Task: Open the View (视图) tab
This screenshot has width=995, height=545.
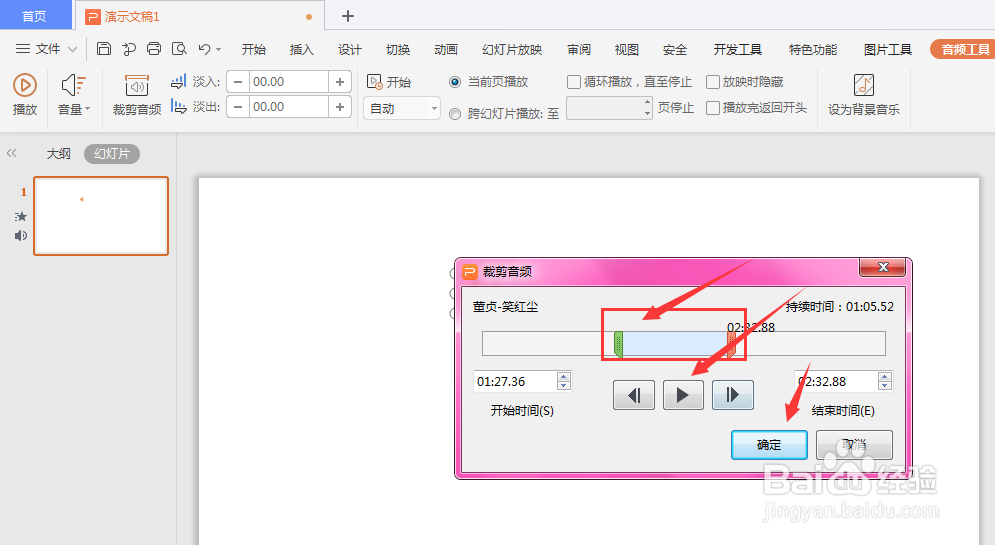Action: coord(626,49)
